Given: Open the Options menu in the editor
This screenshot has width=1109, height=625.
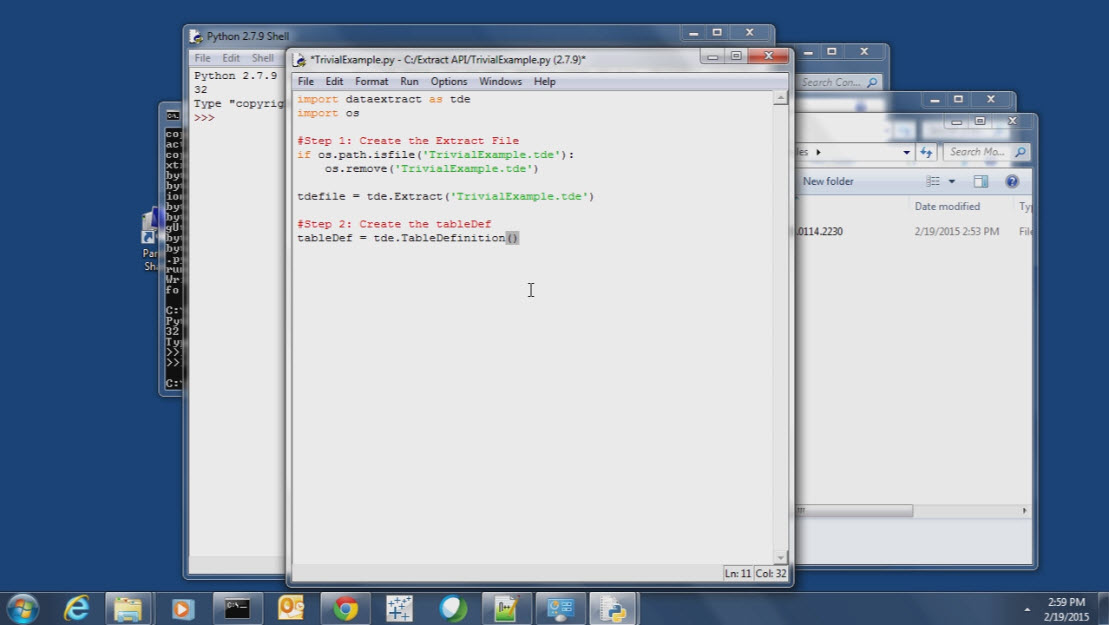Looking at the screenshot, I should coord(448,81).
